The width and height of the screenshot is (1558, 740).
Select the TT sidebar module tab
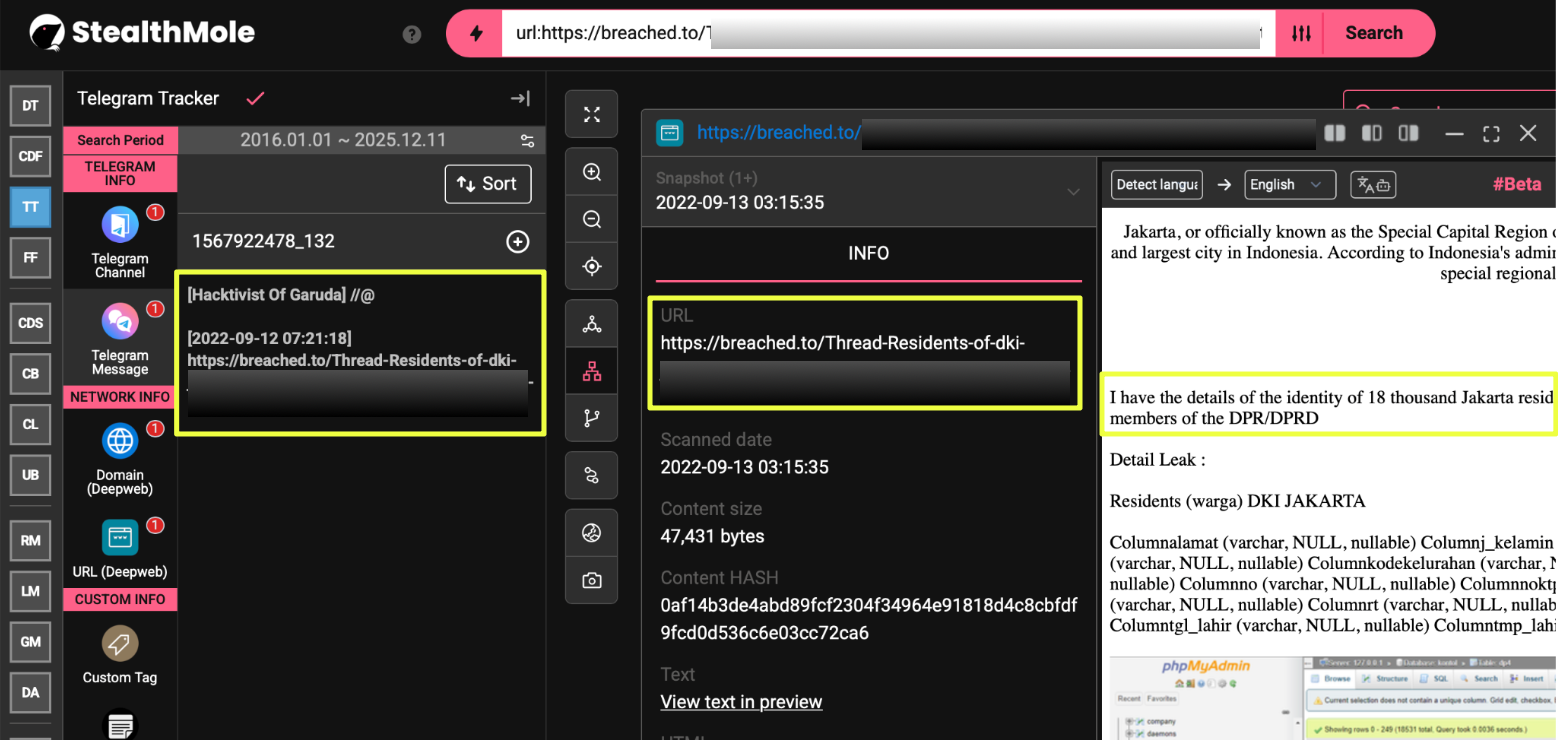tap(30, 207)
